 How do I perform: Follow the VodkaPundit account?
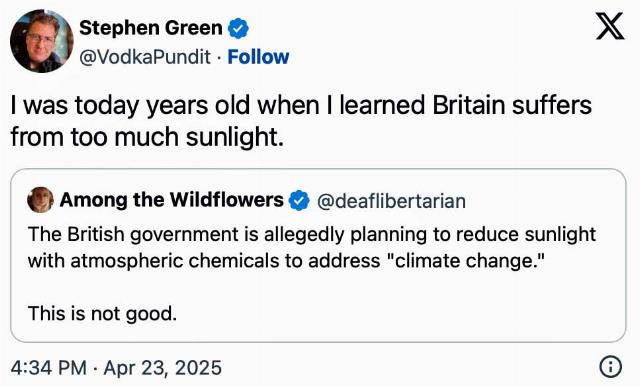tap(258, 57)
